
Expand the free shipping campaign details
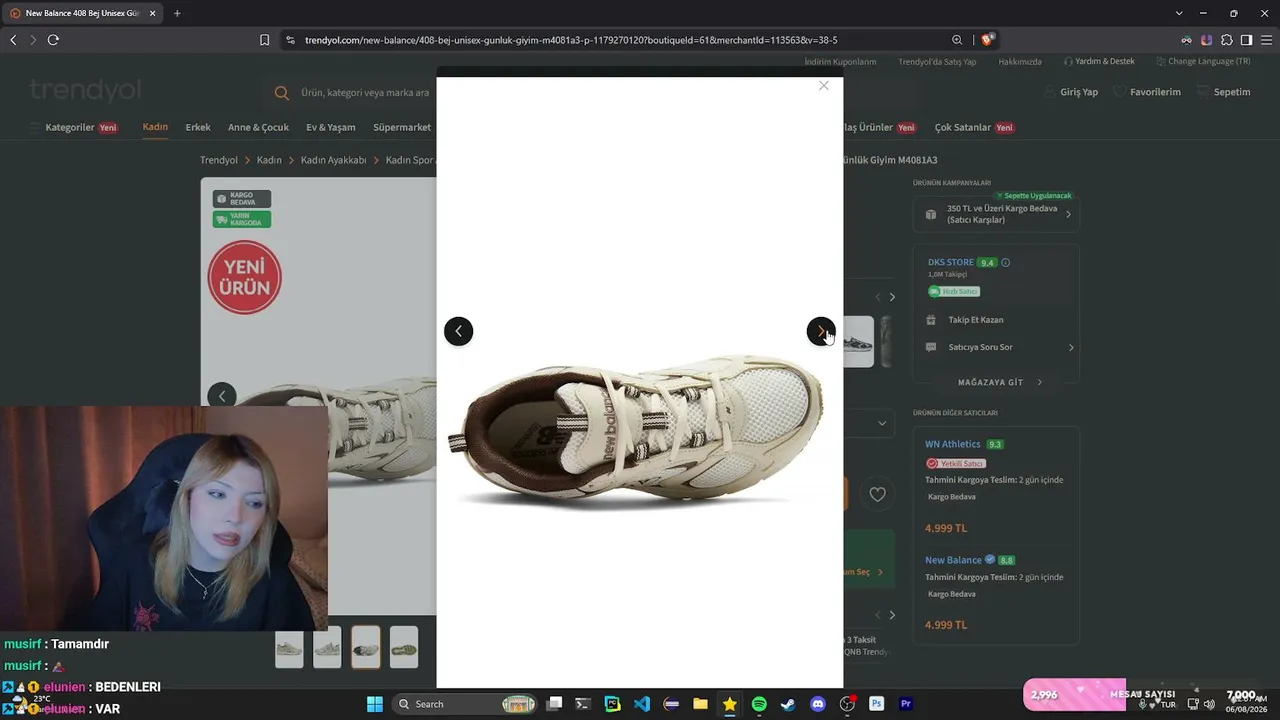coord(996,214)
